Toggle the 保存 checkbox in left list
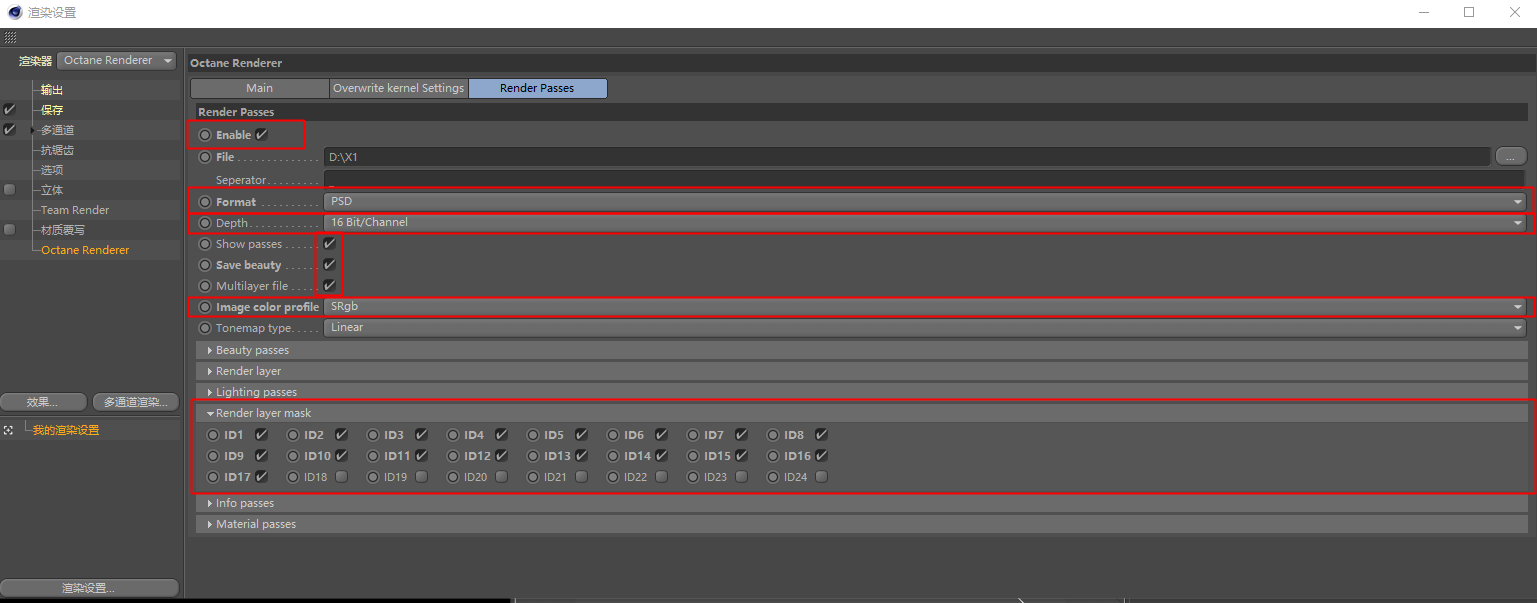The image size is (1537, 603). [x=10, y=109]
